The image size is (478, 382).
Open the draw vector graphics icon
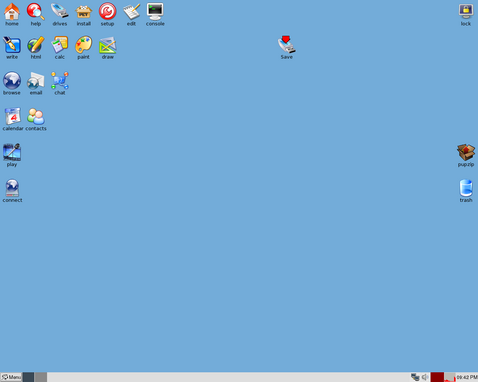coord(107,45)
